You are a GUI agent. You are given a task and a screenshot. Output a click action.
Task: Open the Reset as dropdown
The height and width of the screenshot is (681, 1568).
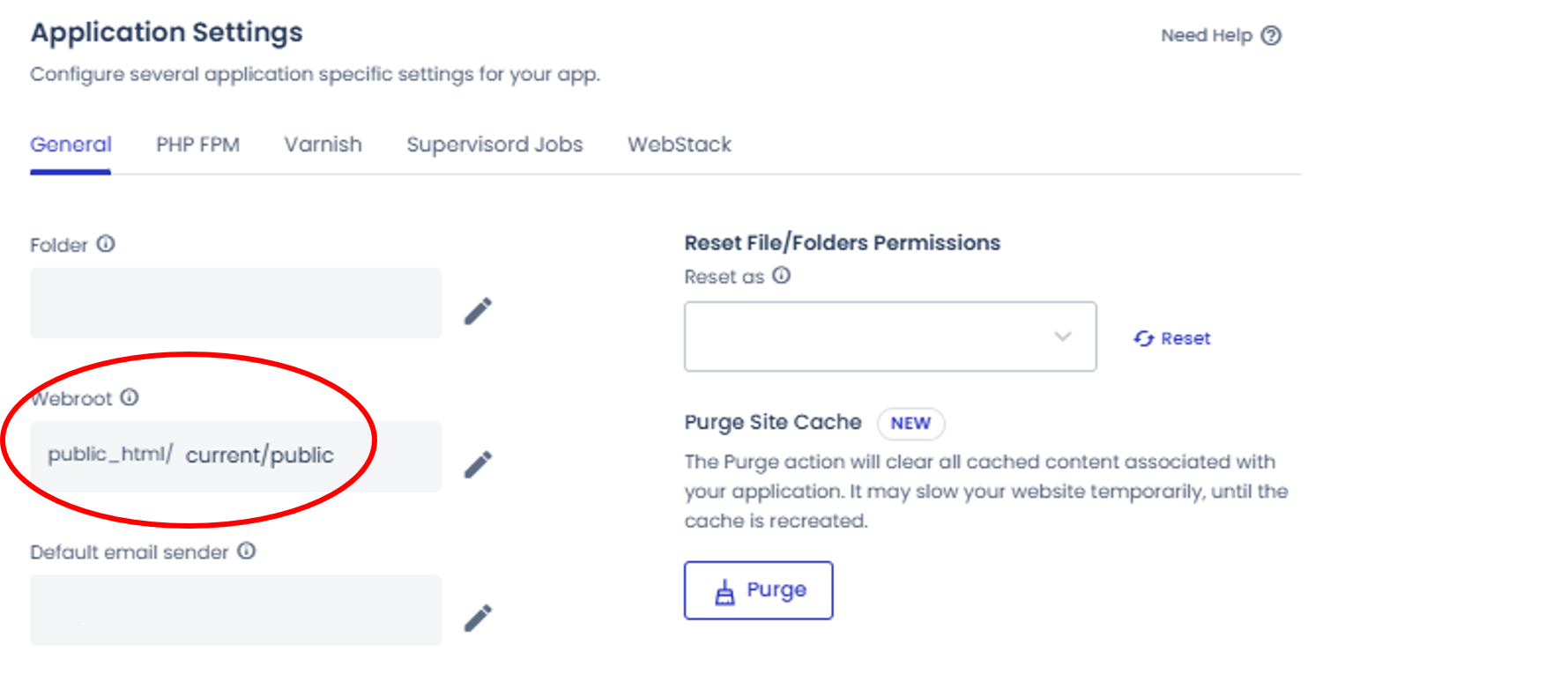(x=889, y=337)
